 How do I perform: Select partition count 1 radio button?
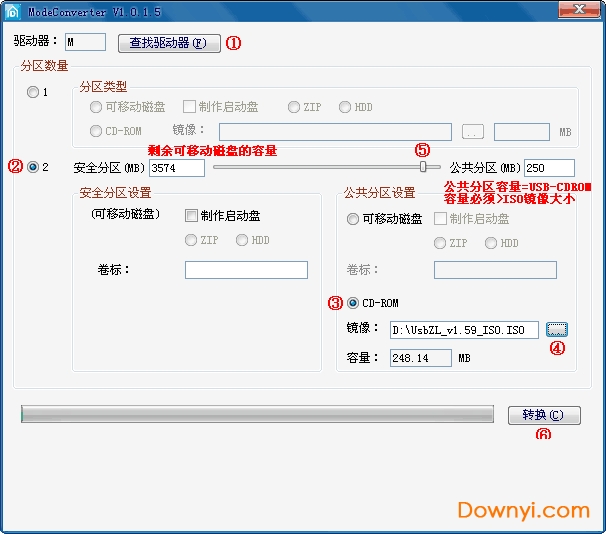(33, 92)
